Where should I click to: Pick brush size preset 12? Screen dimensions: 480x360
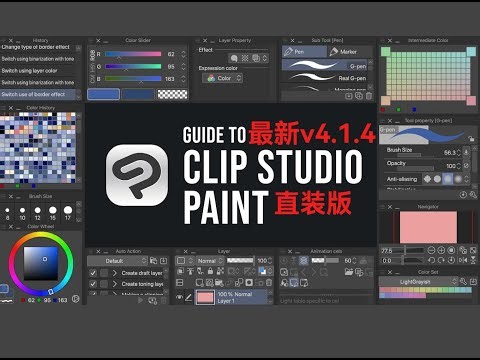tap(38, 213)
